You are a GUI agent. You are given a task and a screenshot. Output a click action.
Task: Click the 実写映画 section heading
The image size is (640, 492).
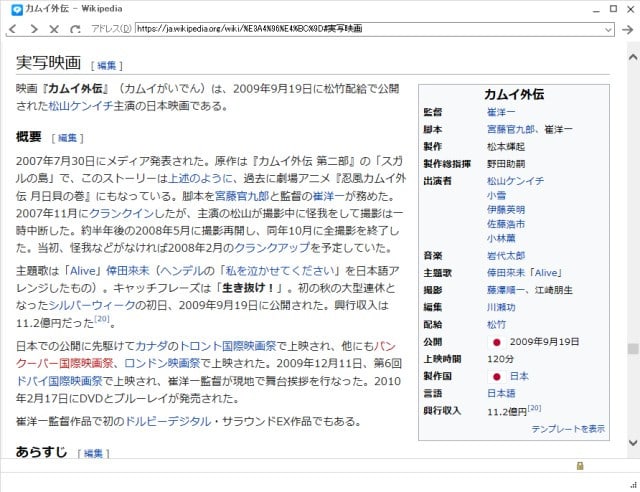tap(49, 62)
